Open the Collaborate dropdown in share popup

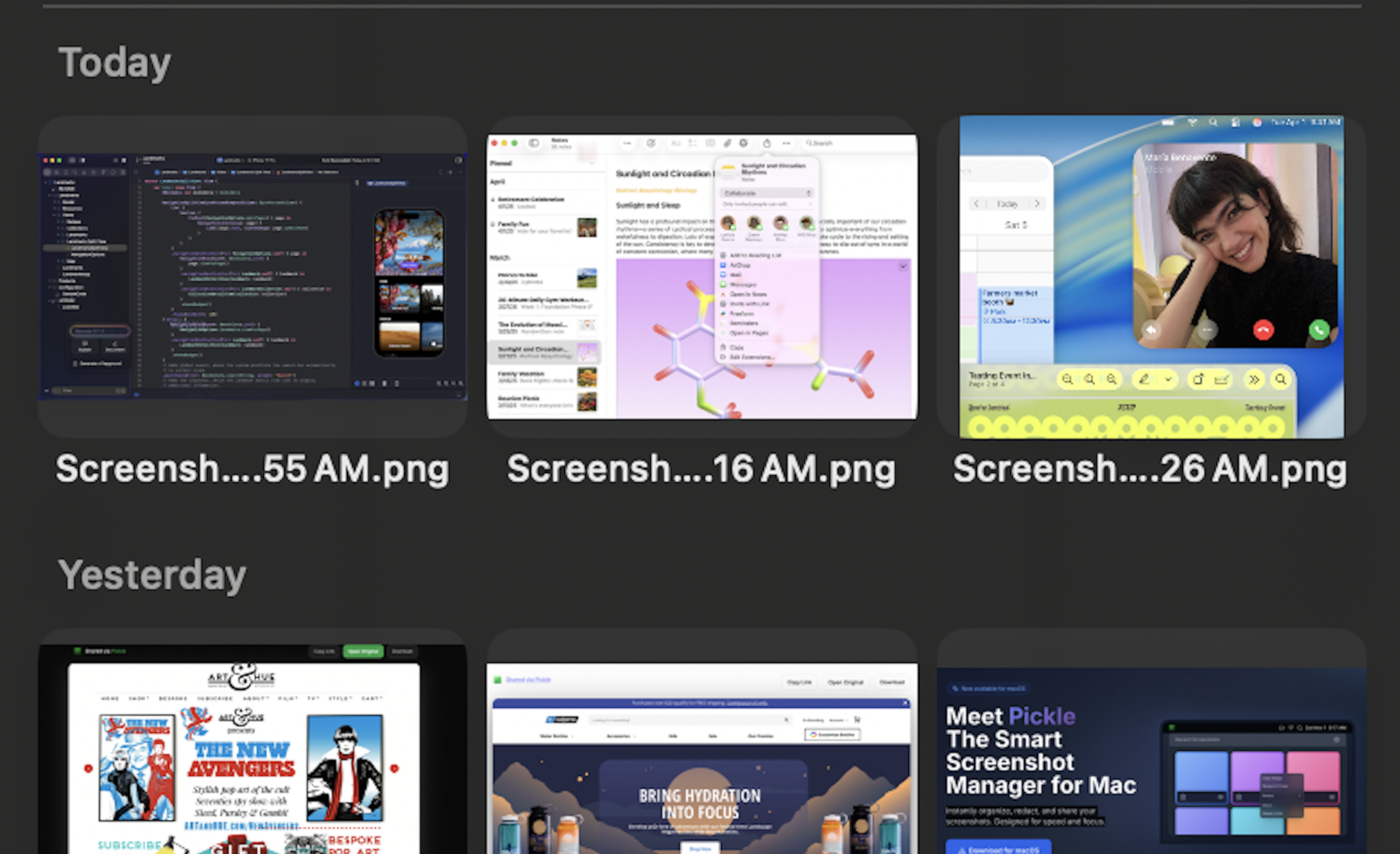pos(766,193)
